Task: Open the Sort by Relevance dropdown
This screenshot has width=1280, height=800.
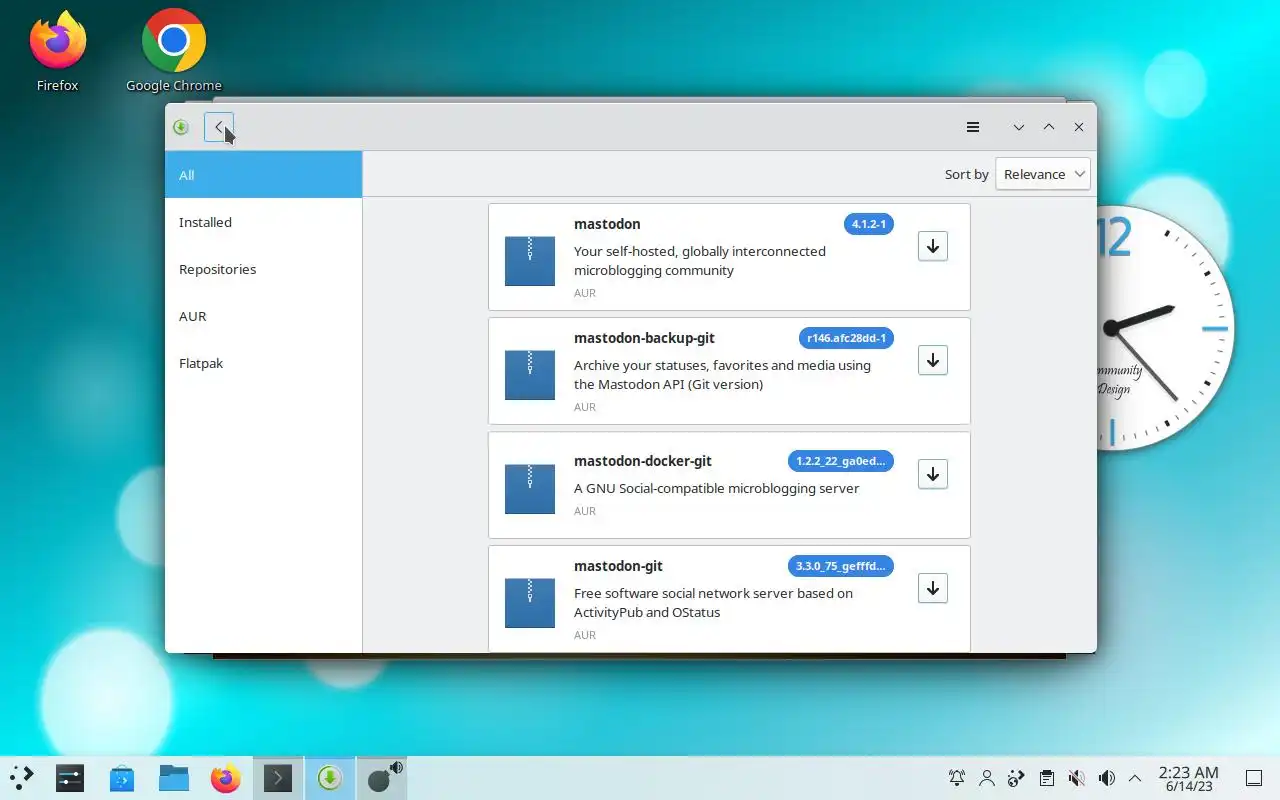Action: tap(1043, 174)
